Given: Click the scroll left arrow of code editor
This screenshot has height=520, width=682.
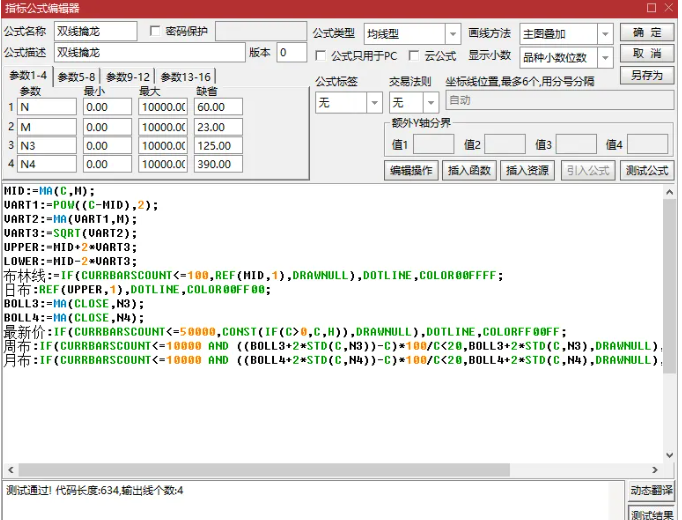Looking at the screenshot, I should (11, 470).
